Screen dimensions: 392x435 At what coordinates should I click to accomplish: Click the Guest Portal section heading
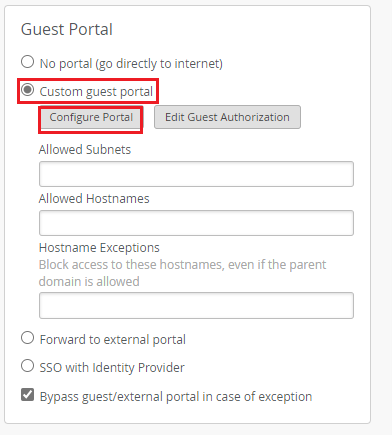(67, 29)
